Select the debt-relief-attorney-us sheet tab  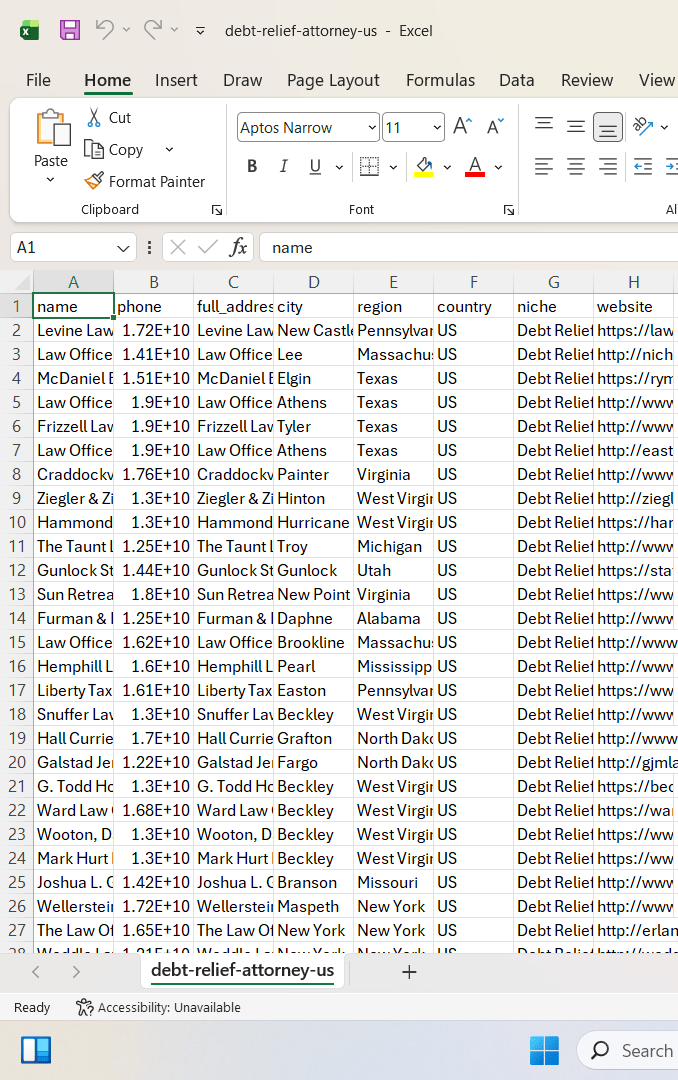pyautogui.click(x=243, y=970)
